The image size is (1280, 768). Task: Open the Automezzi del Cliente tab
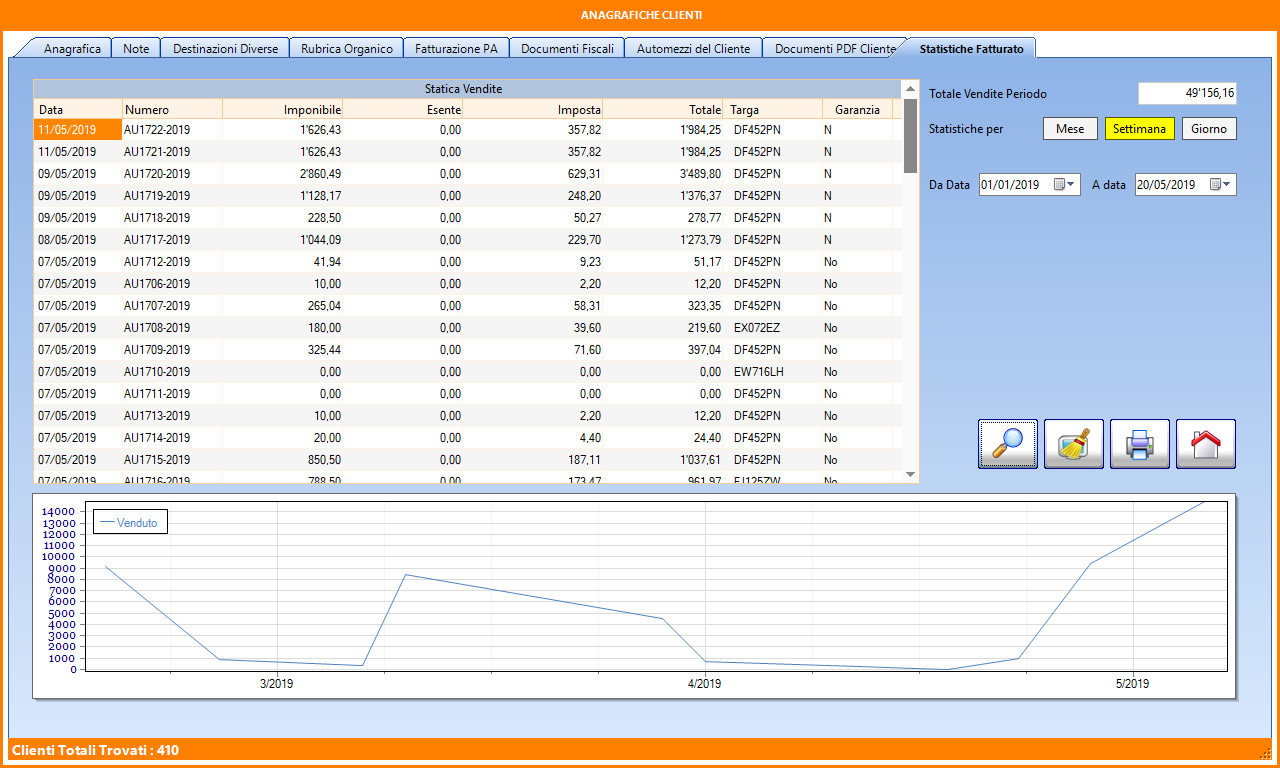coord(693,48)
